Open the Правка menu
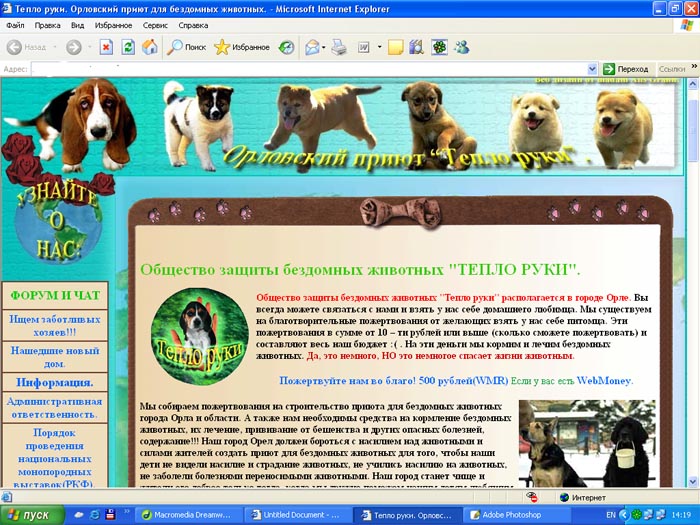This screenshot has width=700, height=525. coord(47,25)
